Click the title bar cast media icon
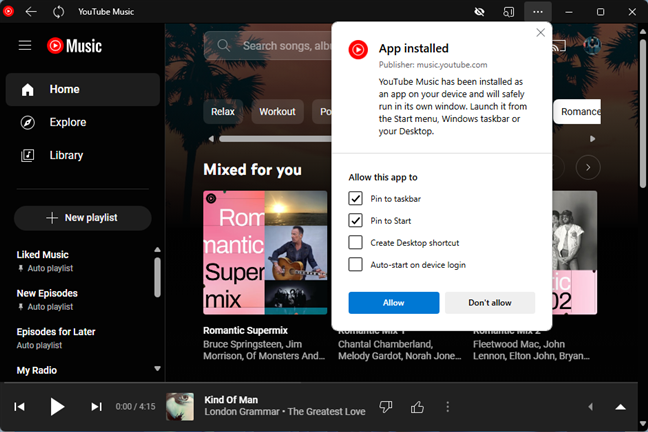Viewport: 648px width, 432px height. tap(508, 12)
